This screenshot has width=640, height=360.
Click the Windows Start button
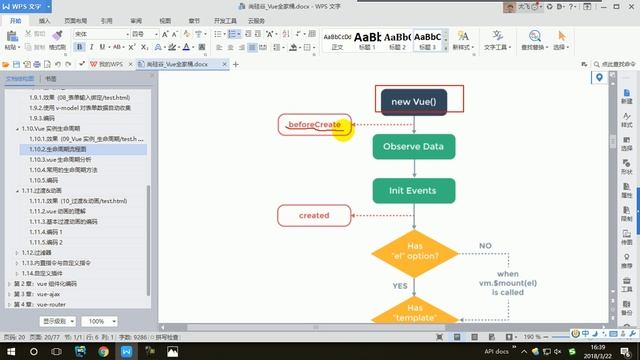(11, 351)
